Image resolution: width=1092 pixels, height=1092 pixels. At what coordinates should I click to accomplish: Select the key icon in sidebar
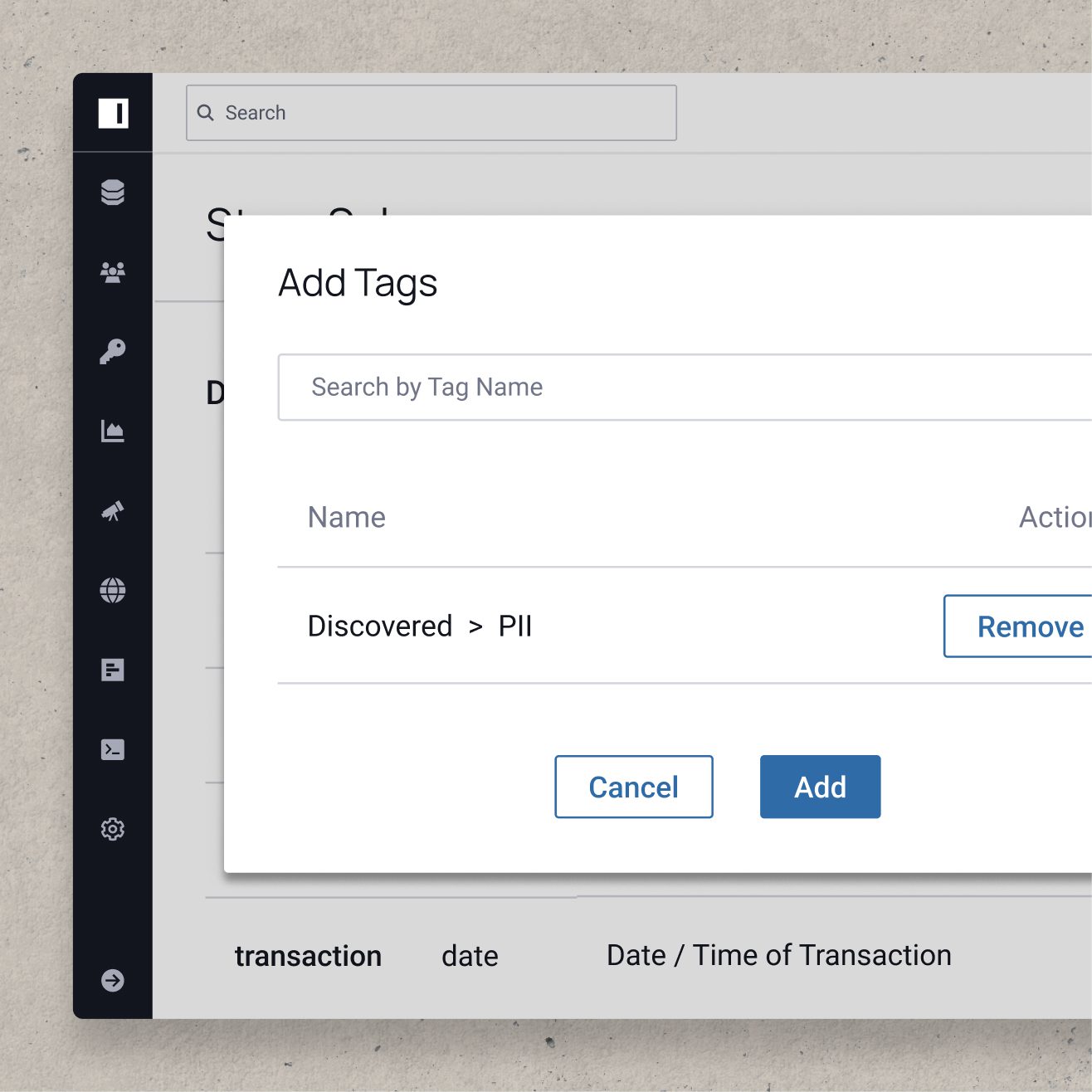[x=113, y=352]
